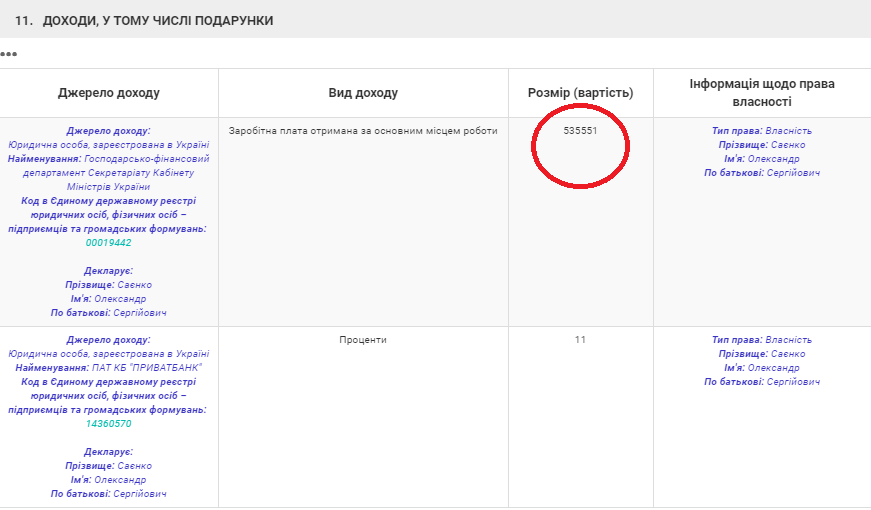Click the circled income value 535551
This screenshot has width=871, height=510.
[x=580, y=131]
